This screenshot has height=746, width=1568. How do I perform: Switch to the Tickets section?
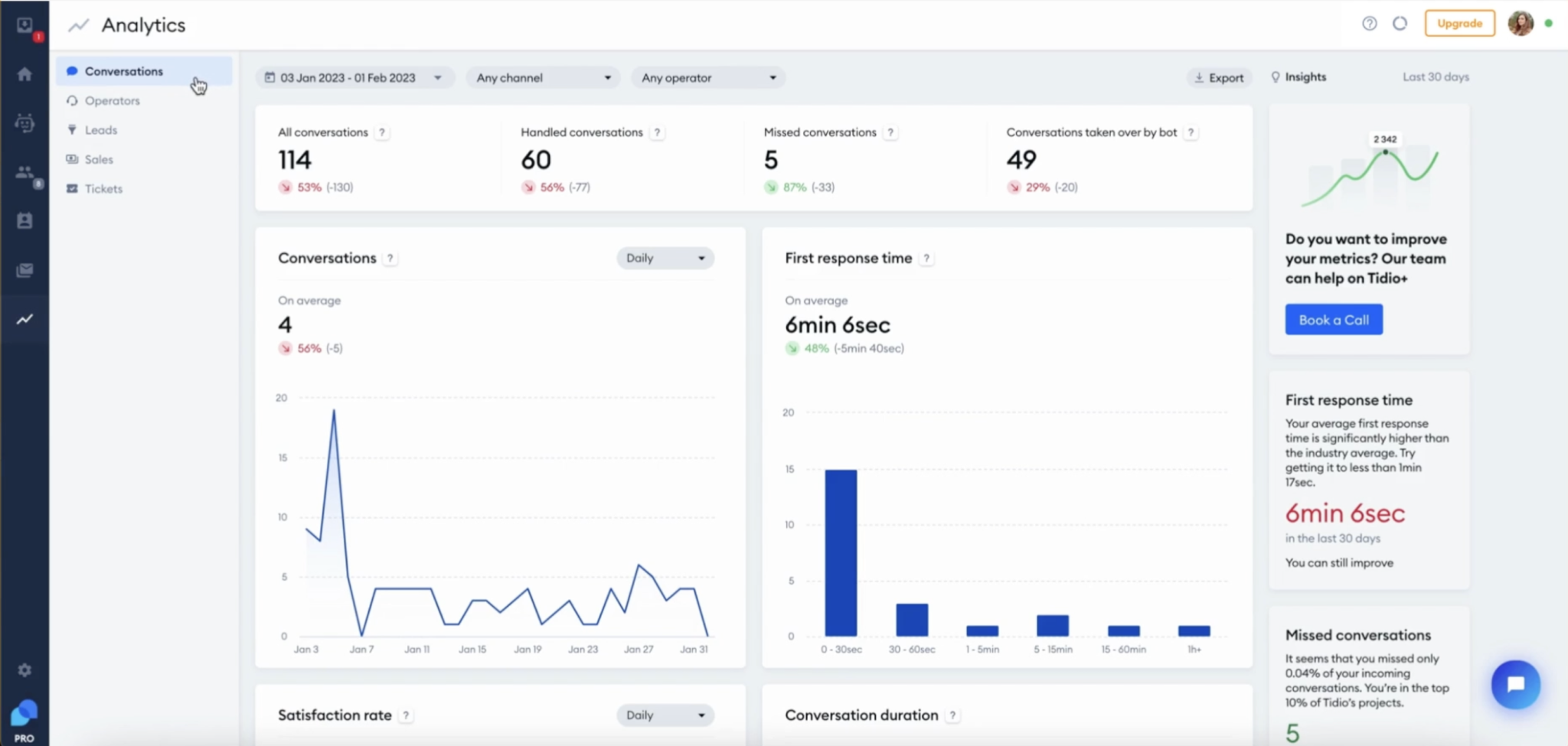(x=103, y=188)
